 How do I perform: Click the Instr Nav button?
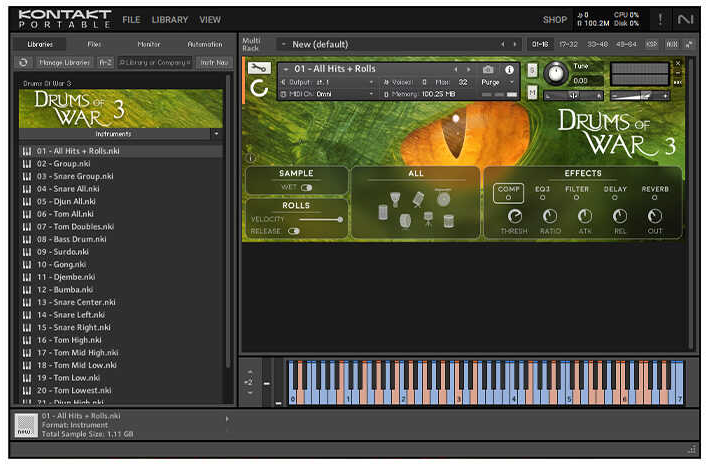[214, 62]
